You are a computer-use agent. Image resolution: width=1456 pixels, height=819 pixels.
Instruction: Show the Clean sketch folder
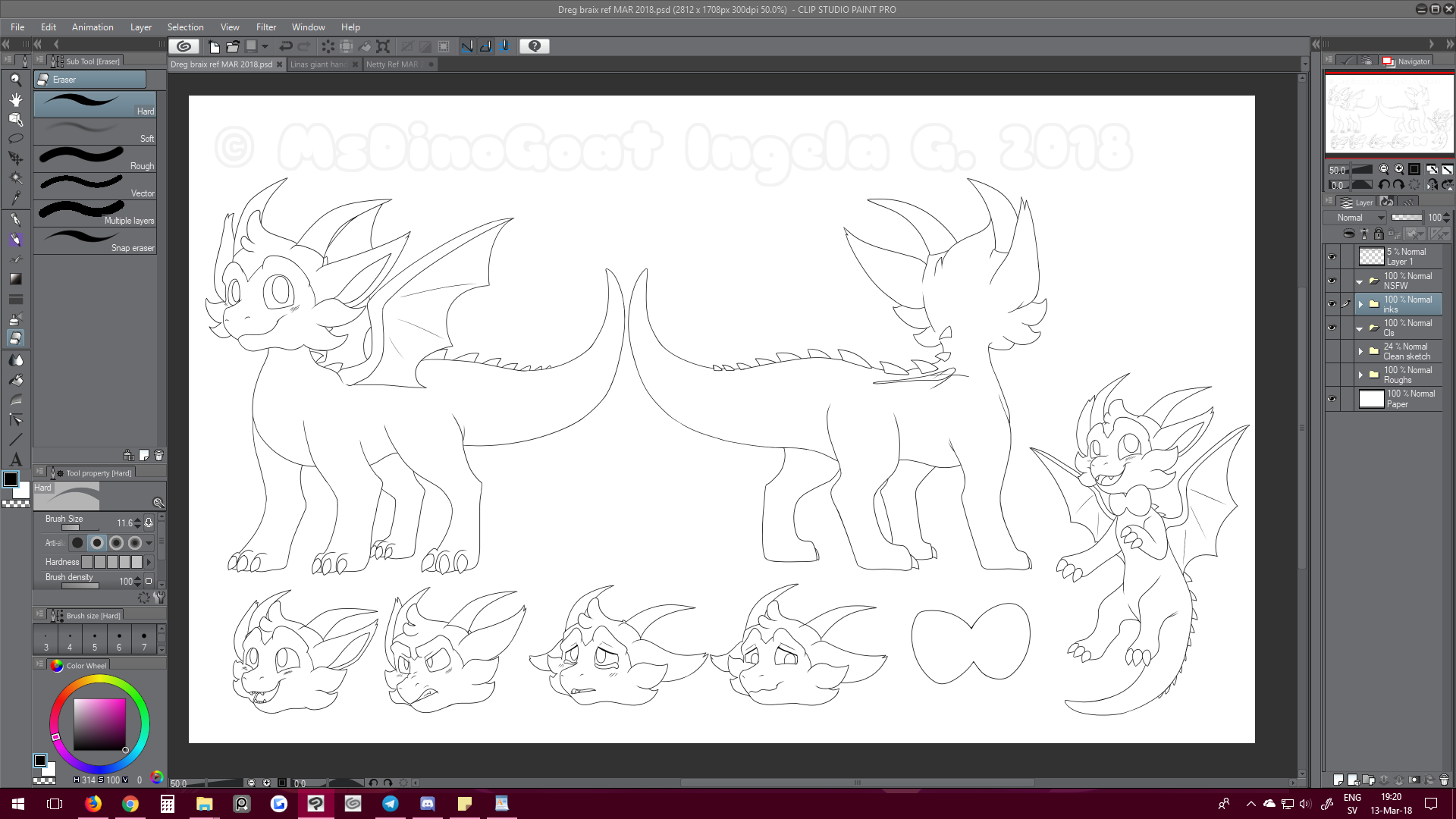tap(1332, 352)
